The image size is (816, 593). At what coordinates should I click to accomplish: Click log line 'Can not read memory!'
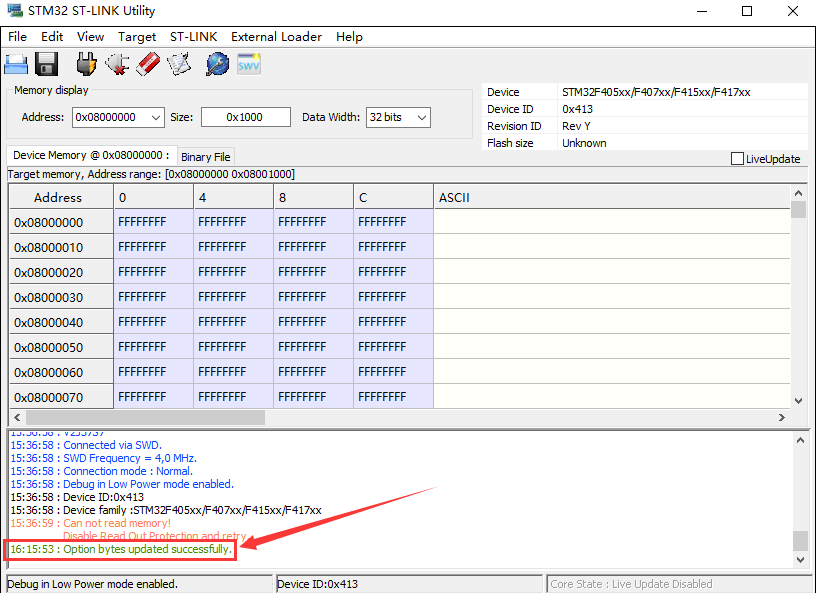pyautogui.click(x=91, y=523)
